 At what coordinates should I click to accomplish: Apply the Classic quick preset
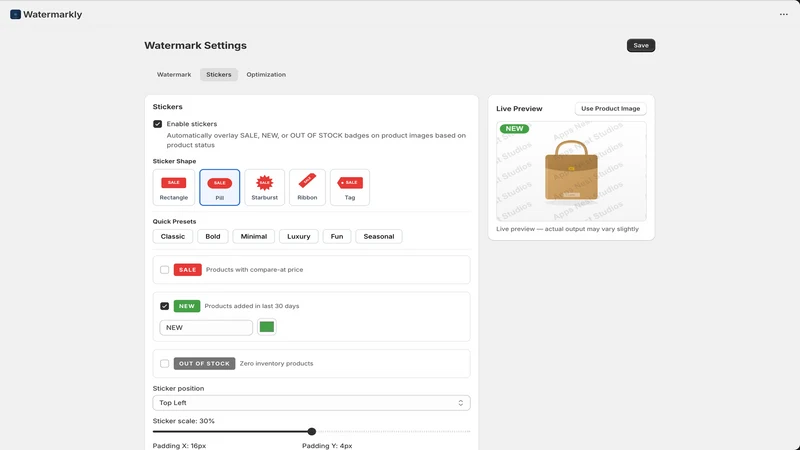click(172, 236)
